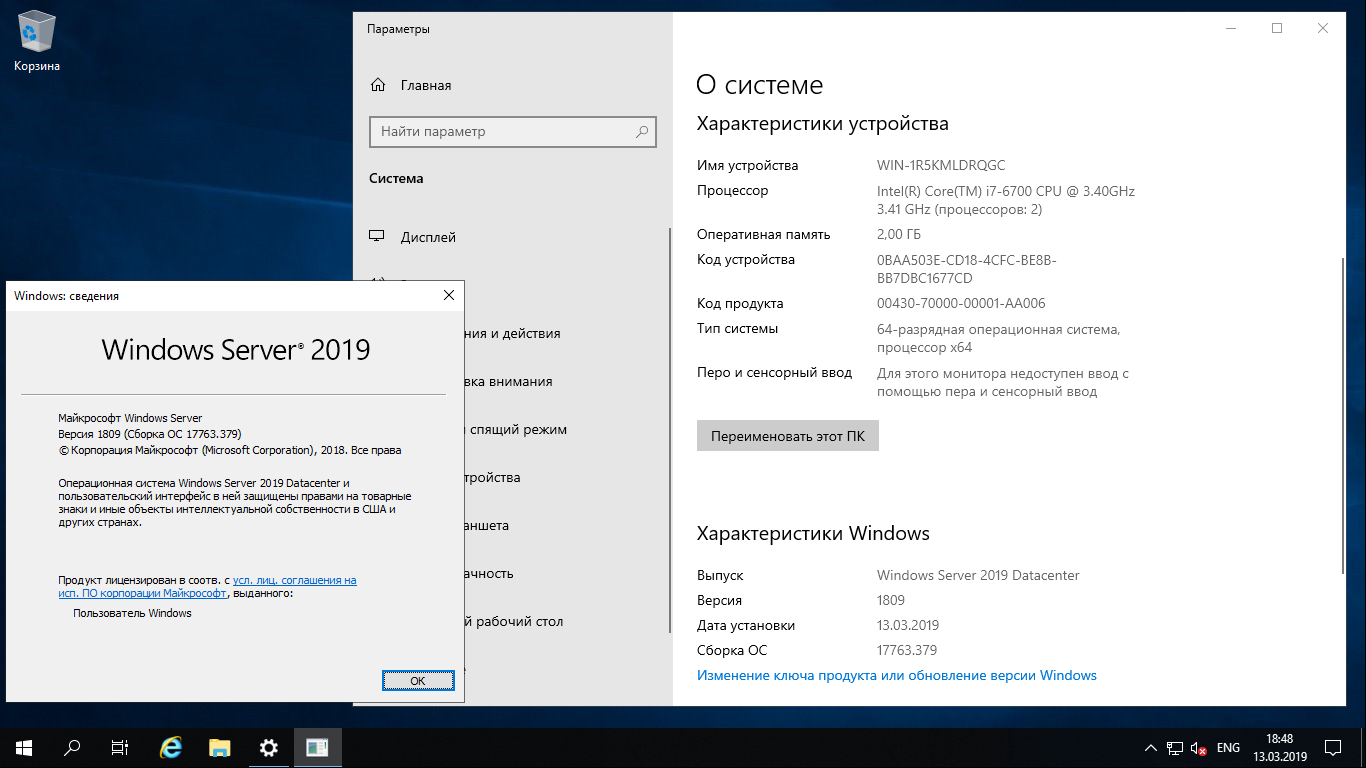Click OK in Windows: сведения dialog
1366x768 pixels.
(x=418, y=680)
